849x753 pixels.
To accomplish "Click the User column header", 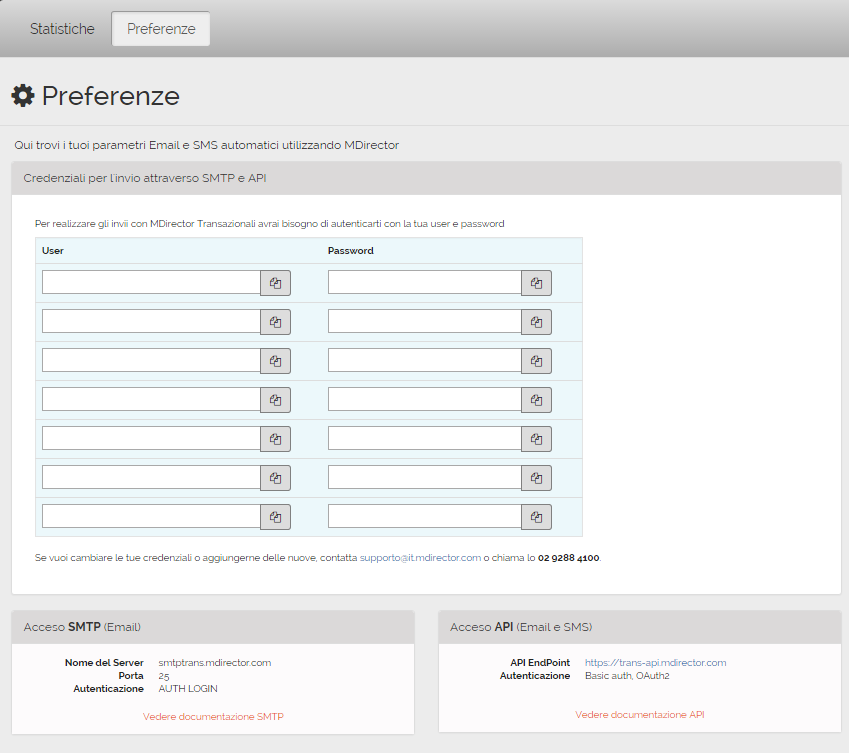I will pyautogui.click(x=53, y=251).
